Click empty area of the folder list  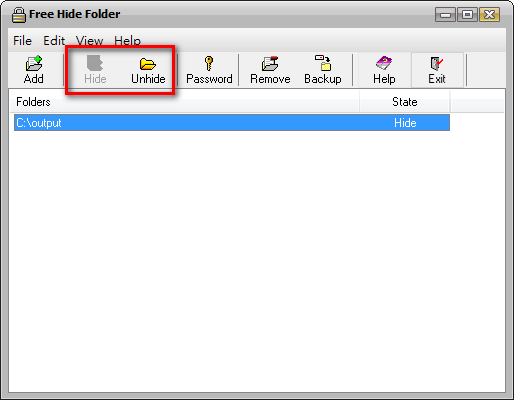coord(257,260)
